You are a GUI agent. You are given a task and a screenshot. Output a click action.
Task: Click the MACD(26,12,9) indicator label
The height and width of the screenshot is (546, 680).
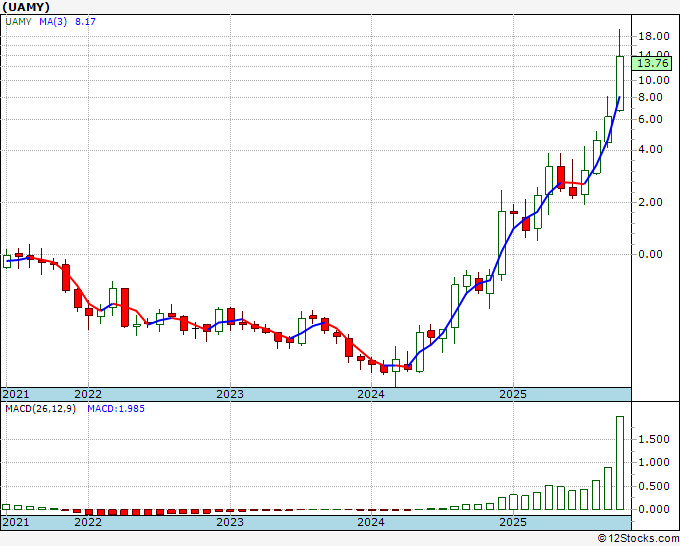[x=40, y=409]
